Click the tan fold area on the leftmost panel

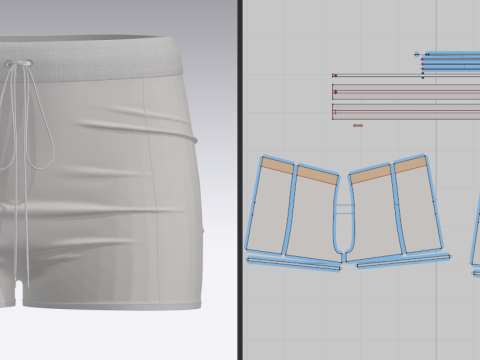[277, 166]
